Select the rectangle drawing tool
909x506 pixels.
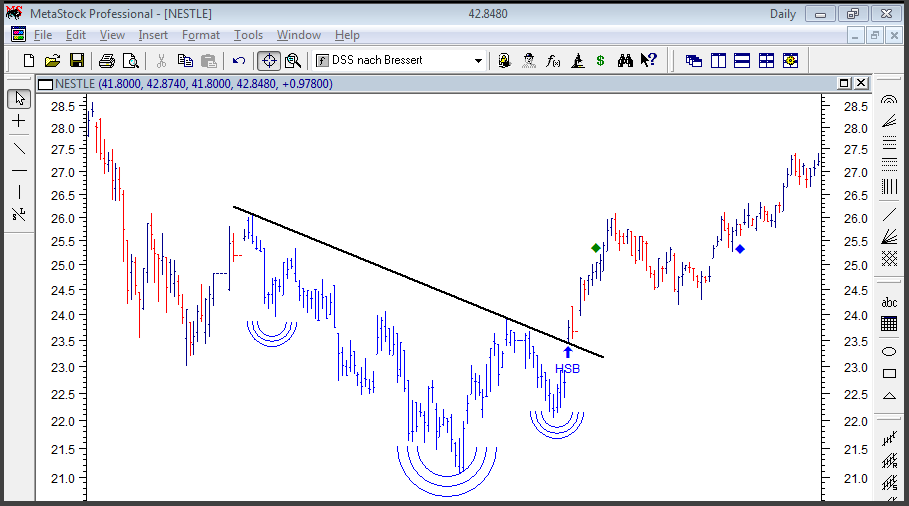pos(889,374)
